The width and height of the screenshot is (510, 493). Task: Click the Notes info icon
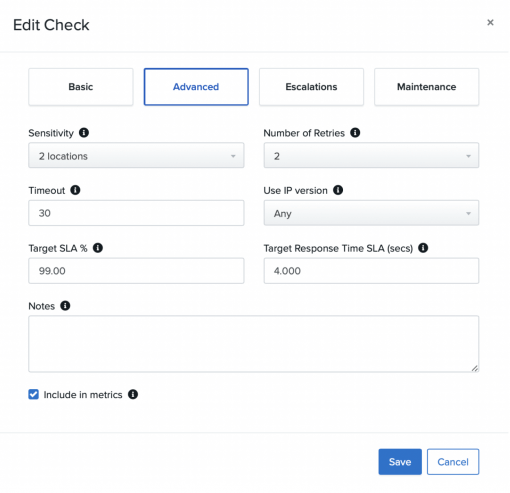pos(65,306)
